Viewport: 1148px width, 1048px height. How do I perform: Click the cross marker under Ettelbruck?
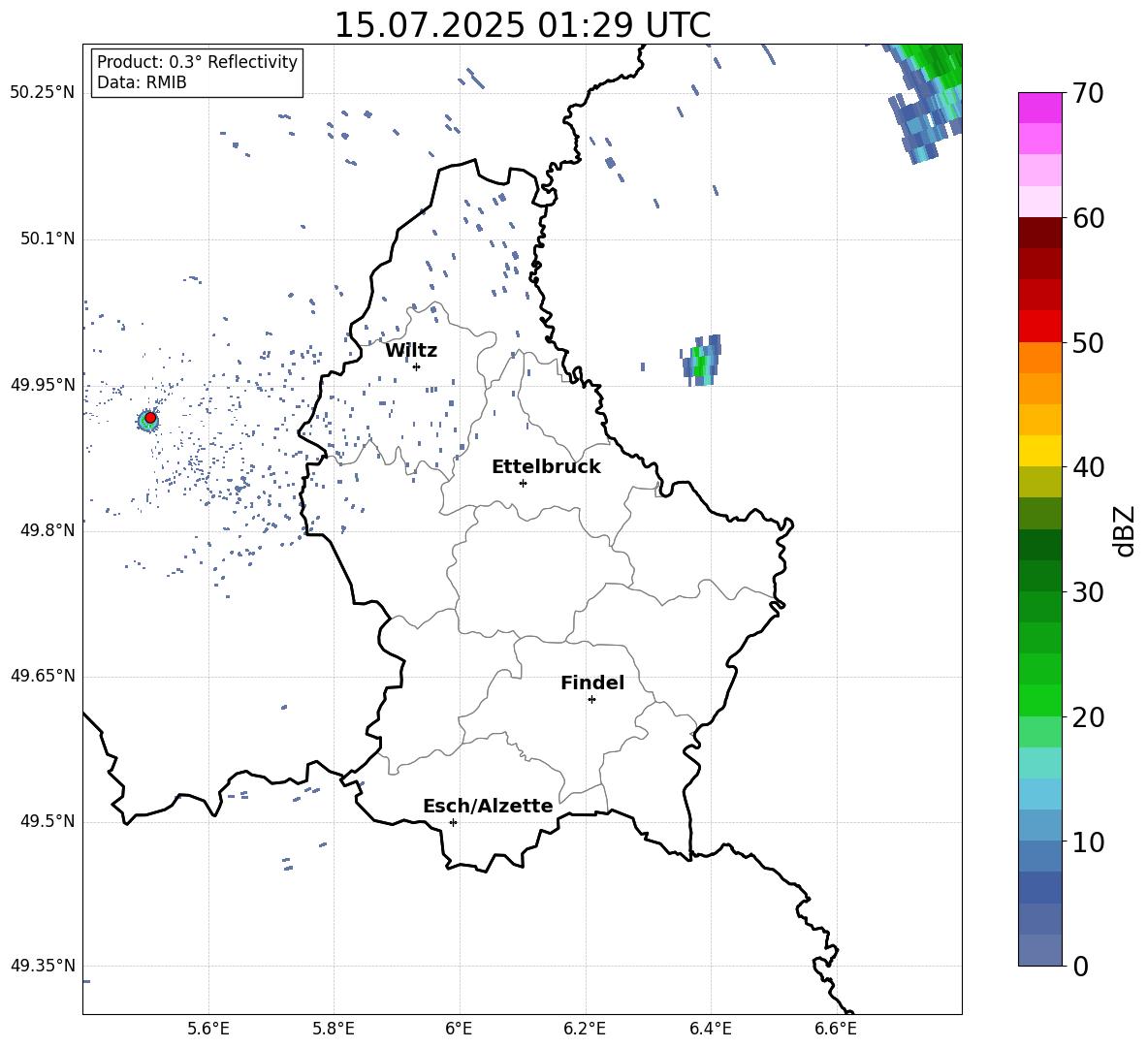(523, 483)
